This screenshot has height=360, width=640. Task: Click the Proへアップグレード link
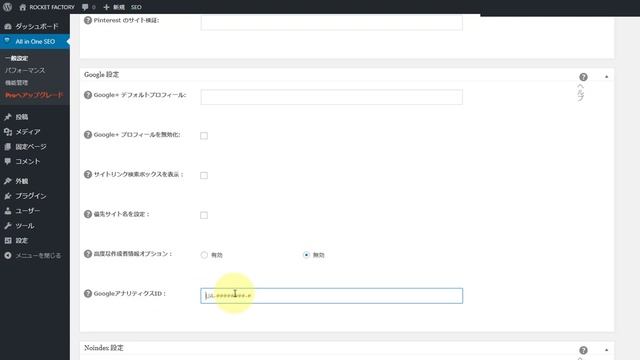point(34,95)
